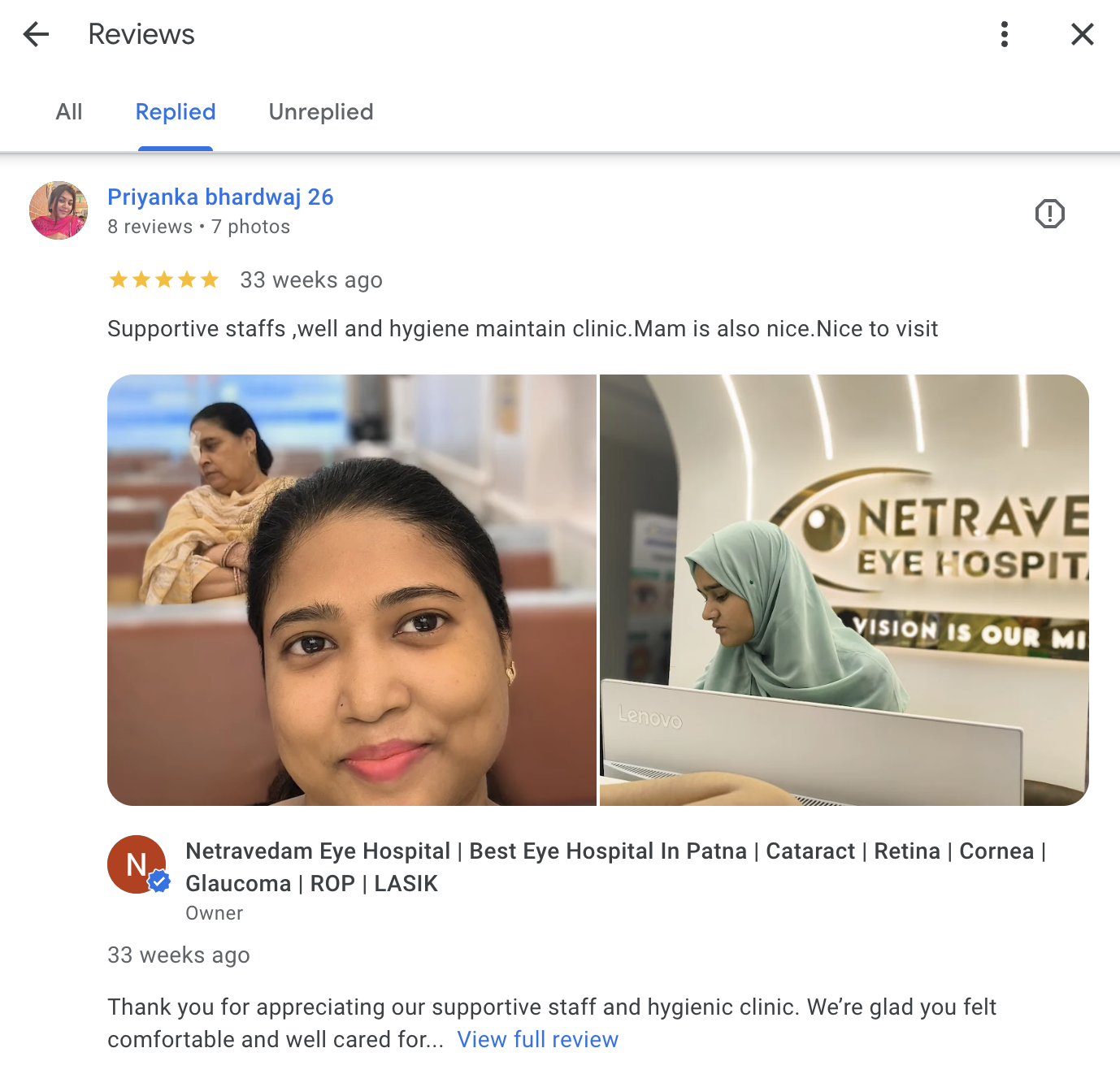This screenshot has height=1074, width=1120.
Task: Open Priyanka bhardwaj 26's profile link
Action: click(x=220, y=197)
